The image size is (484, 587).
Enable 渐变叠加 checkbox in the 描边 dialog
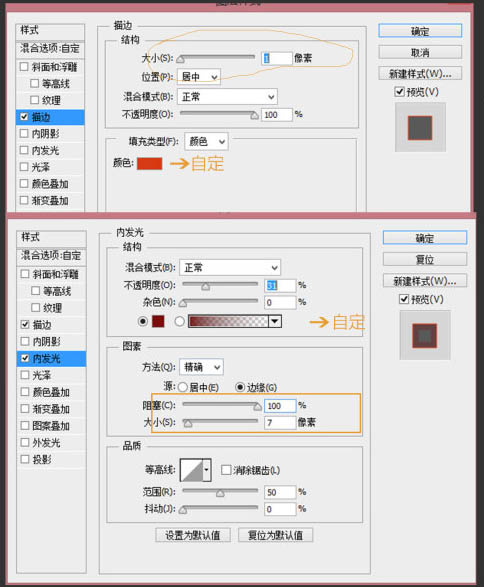click(x=24, y=200)
